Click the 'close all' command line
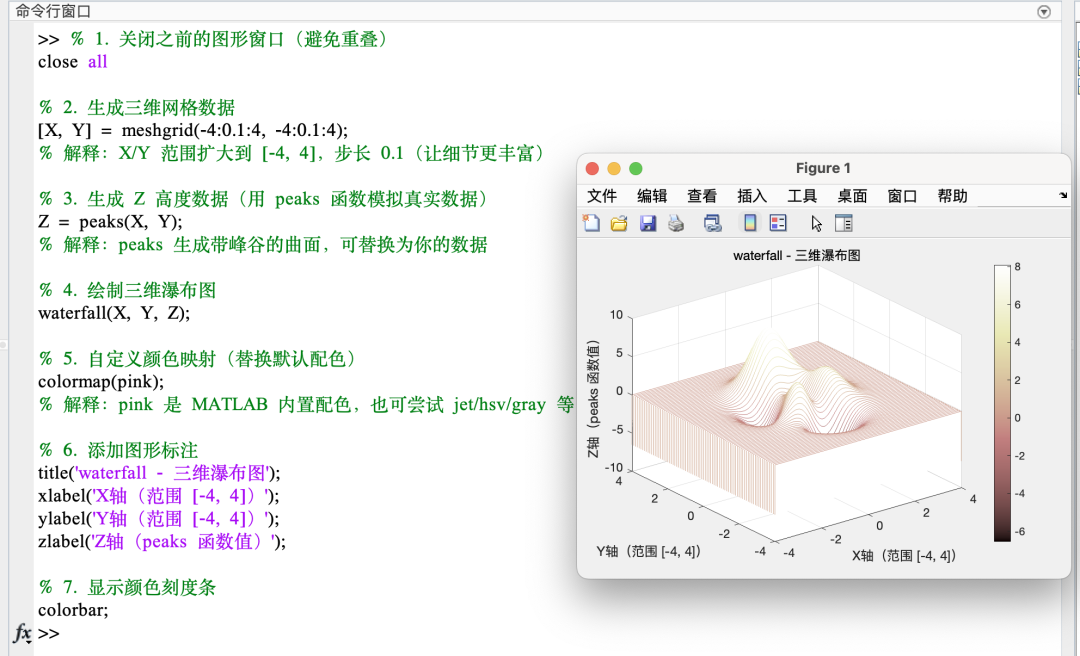 72,62
